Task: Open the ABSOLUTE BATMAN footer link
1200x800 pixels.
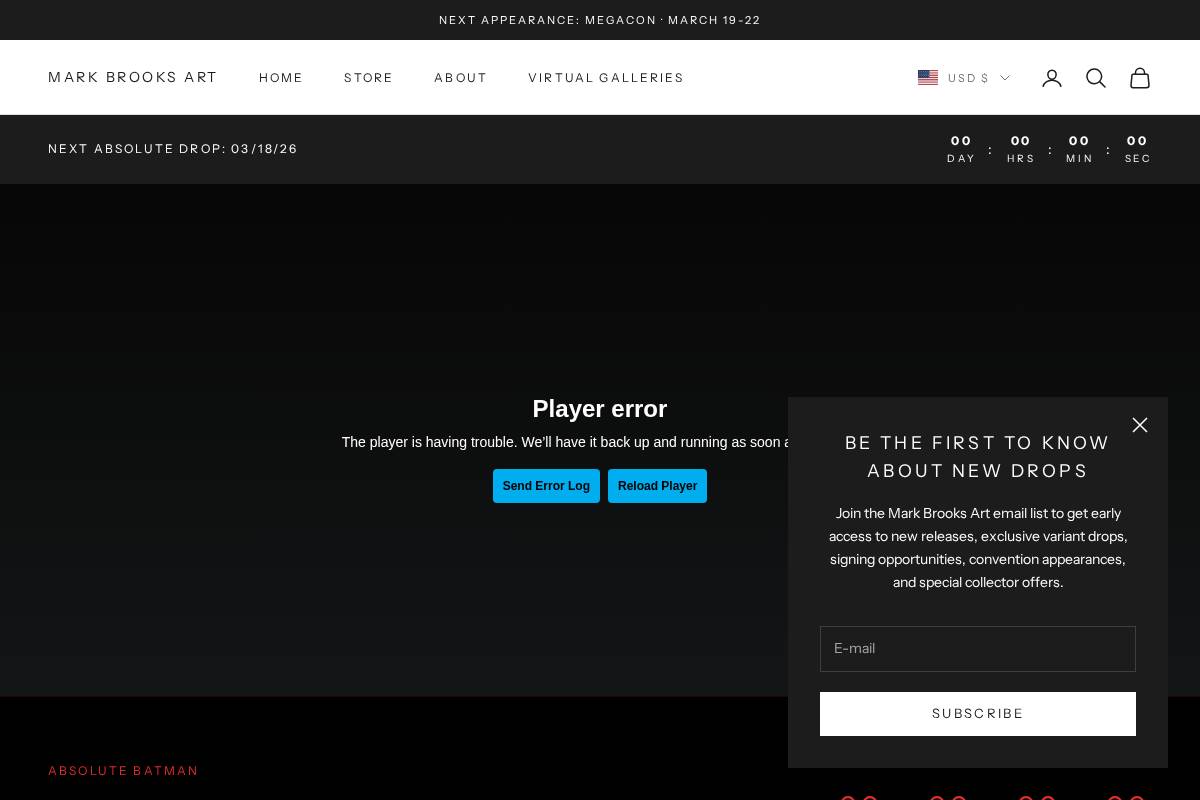Action: pyautogui.click(x=123, y=771)
